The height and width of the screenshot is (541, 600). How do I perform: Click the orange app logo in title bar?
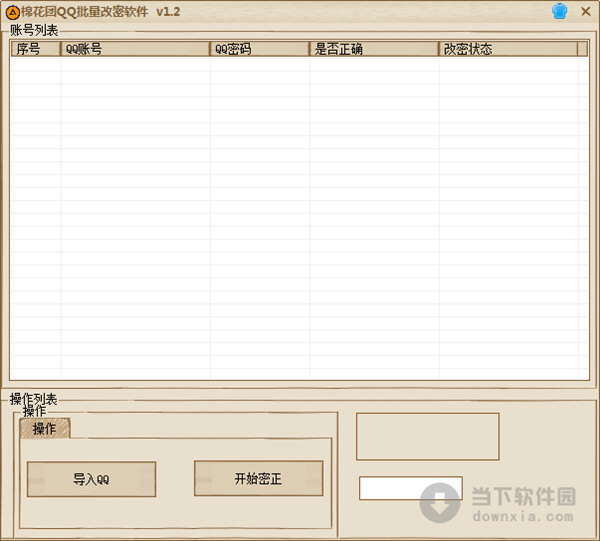[13, 13]
